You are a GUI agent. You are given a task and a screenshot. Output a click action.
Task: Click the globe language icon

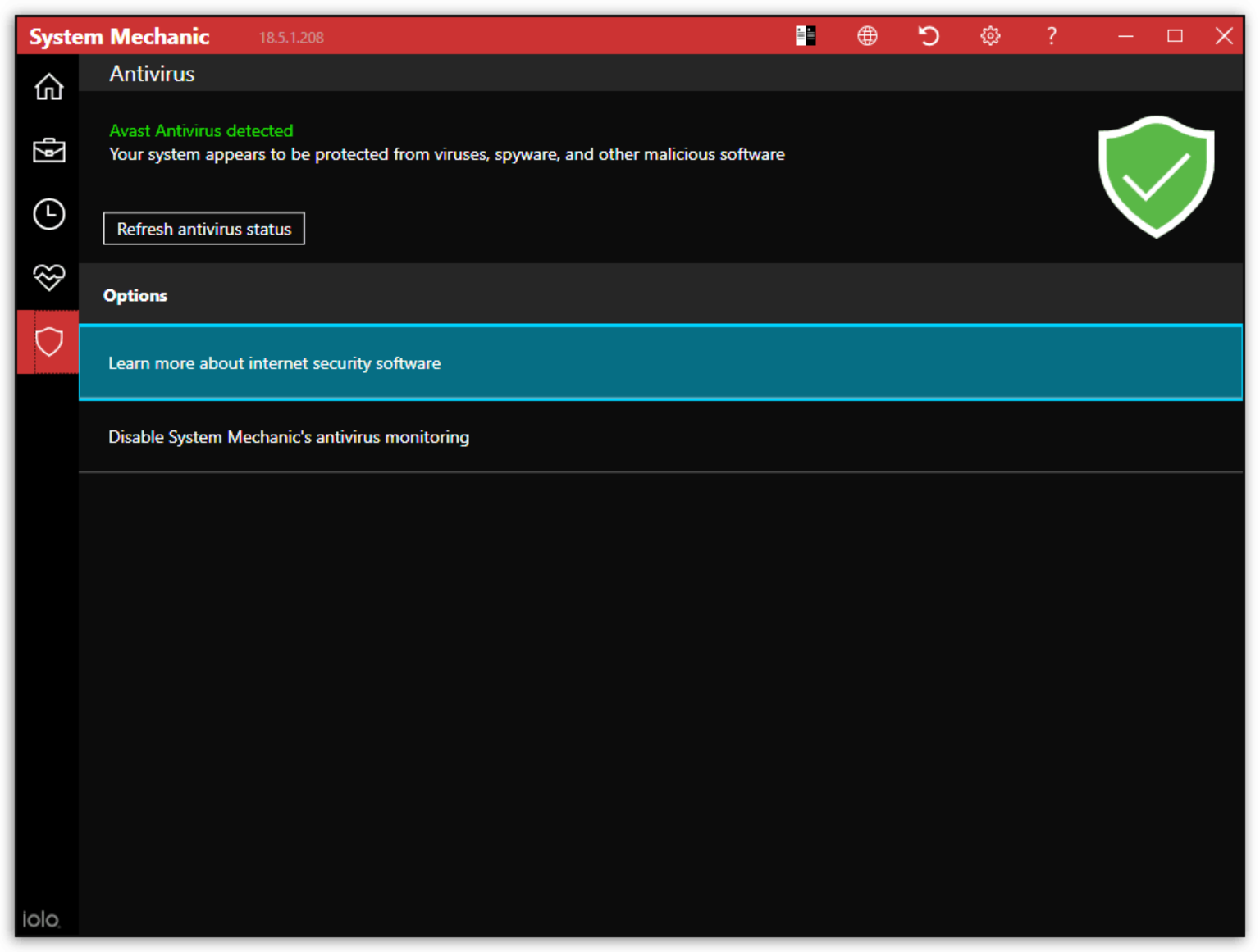tap(867, 36)
